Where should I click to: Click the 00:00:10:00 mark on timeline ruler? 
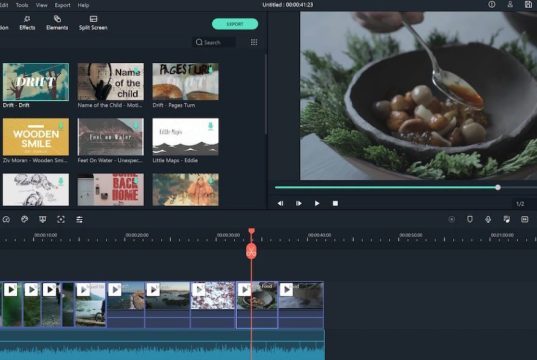(x=46, y=235)
